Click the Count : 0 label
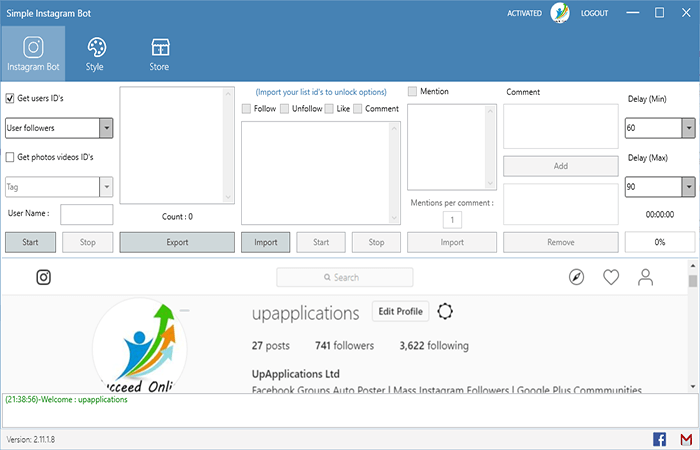 tap(177, 217)
